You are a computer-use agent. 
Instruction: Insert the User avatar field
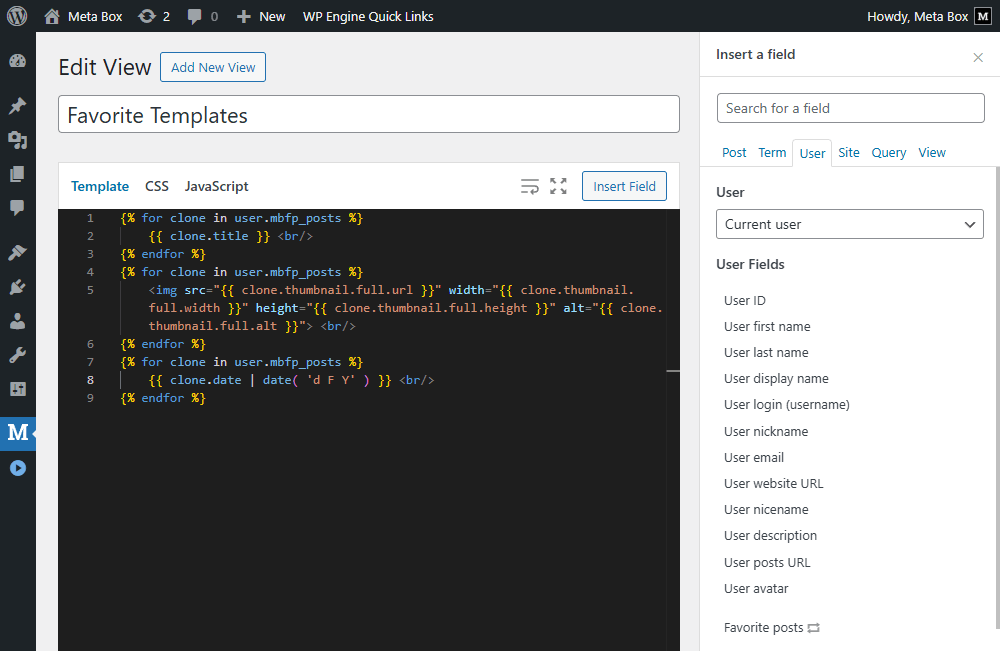coord(756,589)
